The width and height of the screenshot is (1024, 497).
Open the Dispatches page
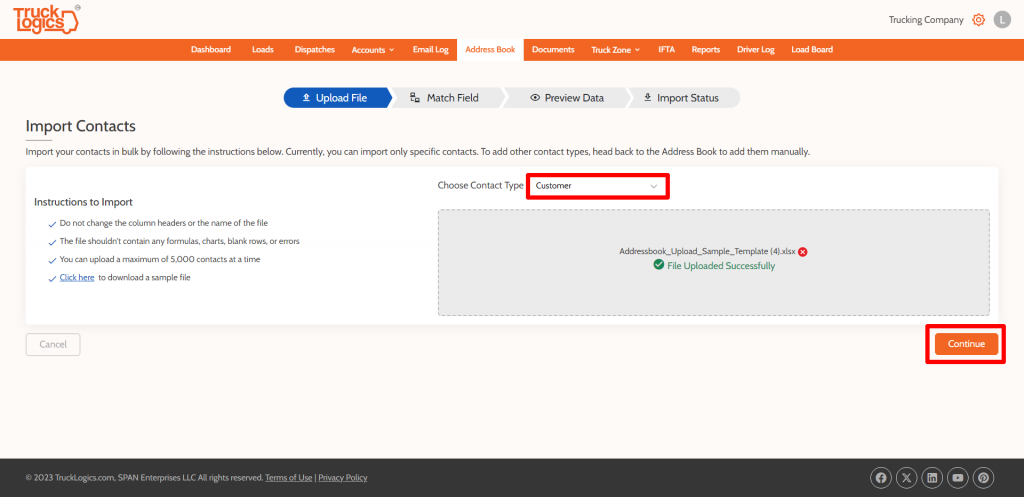click(315, 50)
